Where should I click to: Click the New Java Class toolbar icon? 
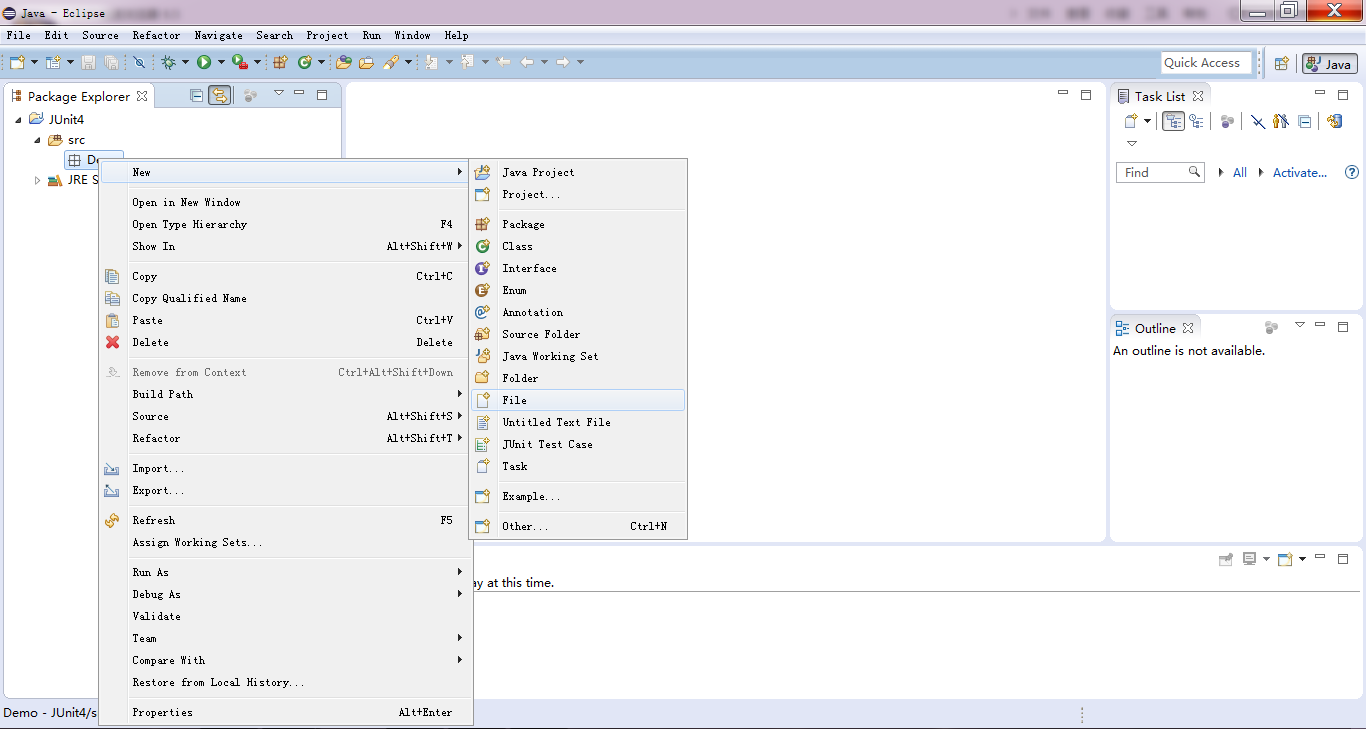305,62
